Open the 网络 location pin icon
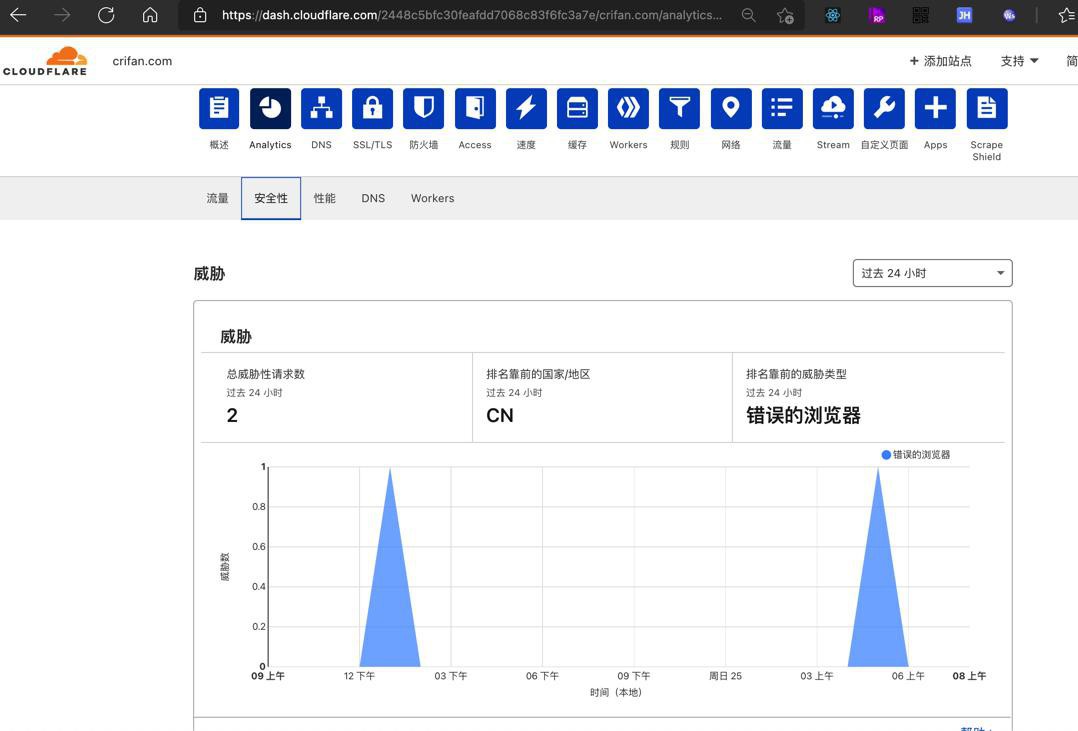This screenshot has height=731, width=1078. [x=731, y=108]
